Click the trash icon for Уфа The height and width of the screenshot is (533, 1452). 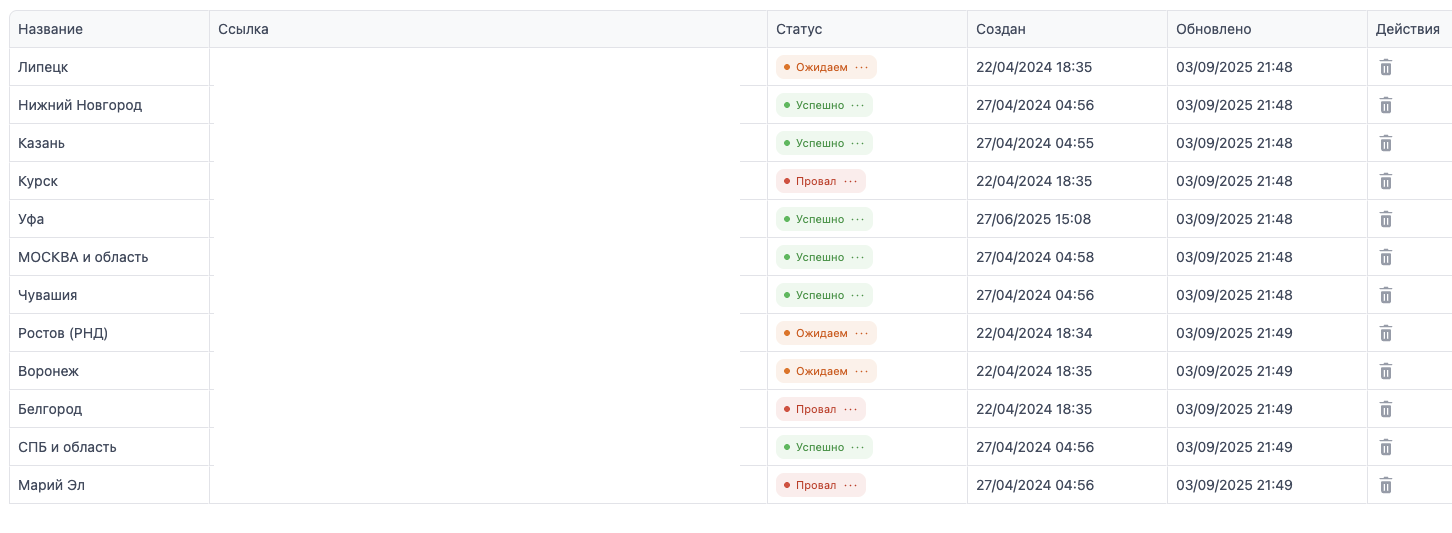tap(1386, 219)
